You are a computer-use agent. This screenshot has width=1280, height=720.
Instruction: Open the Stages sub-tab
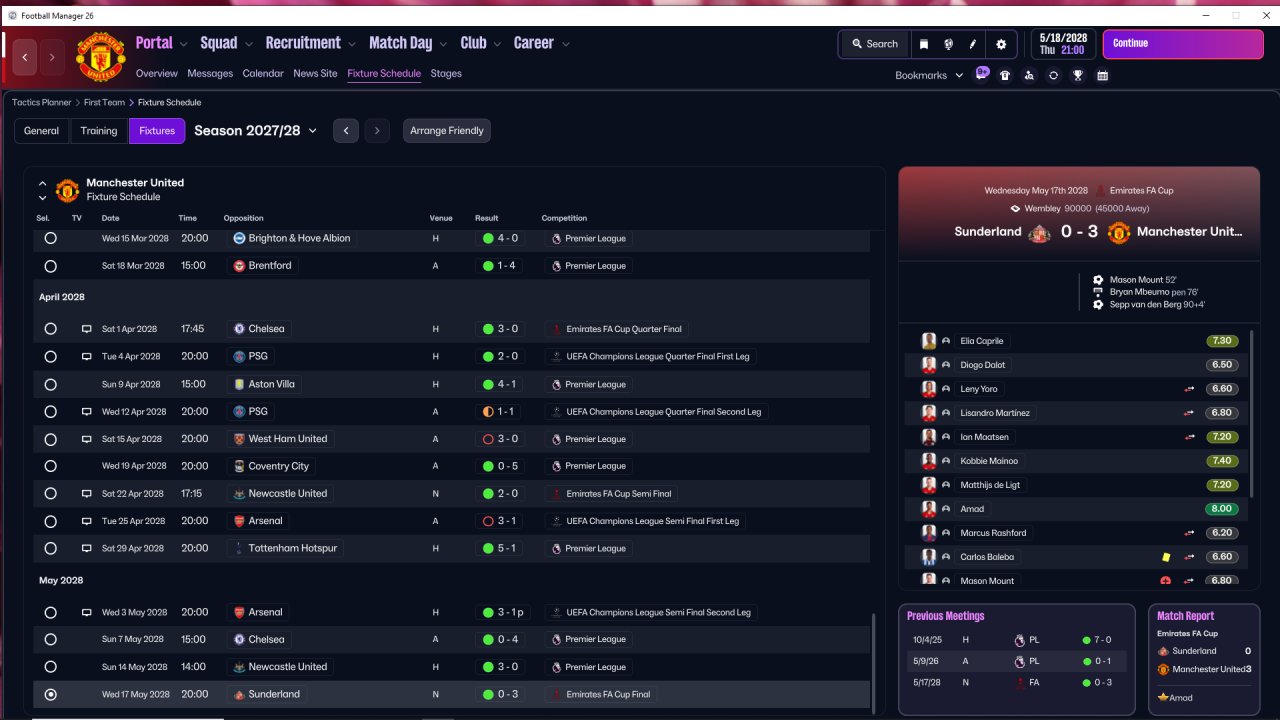(446, 74)
